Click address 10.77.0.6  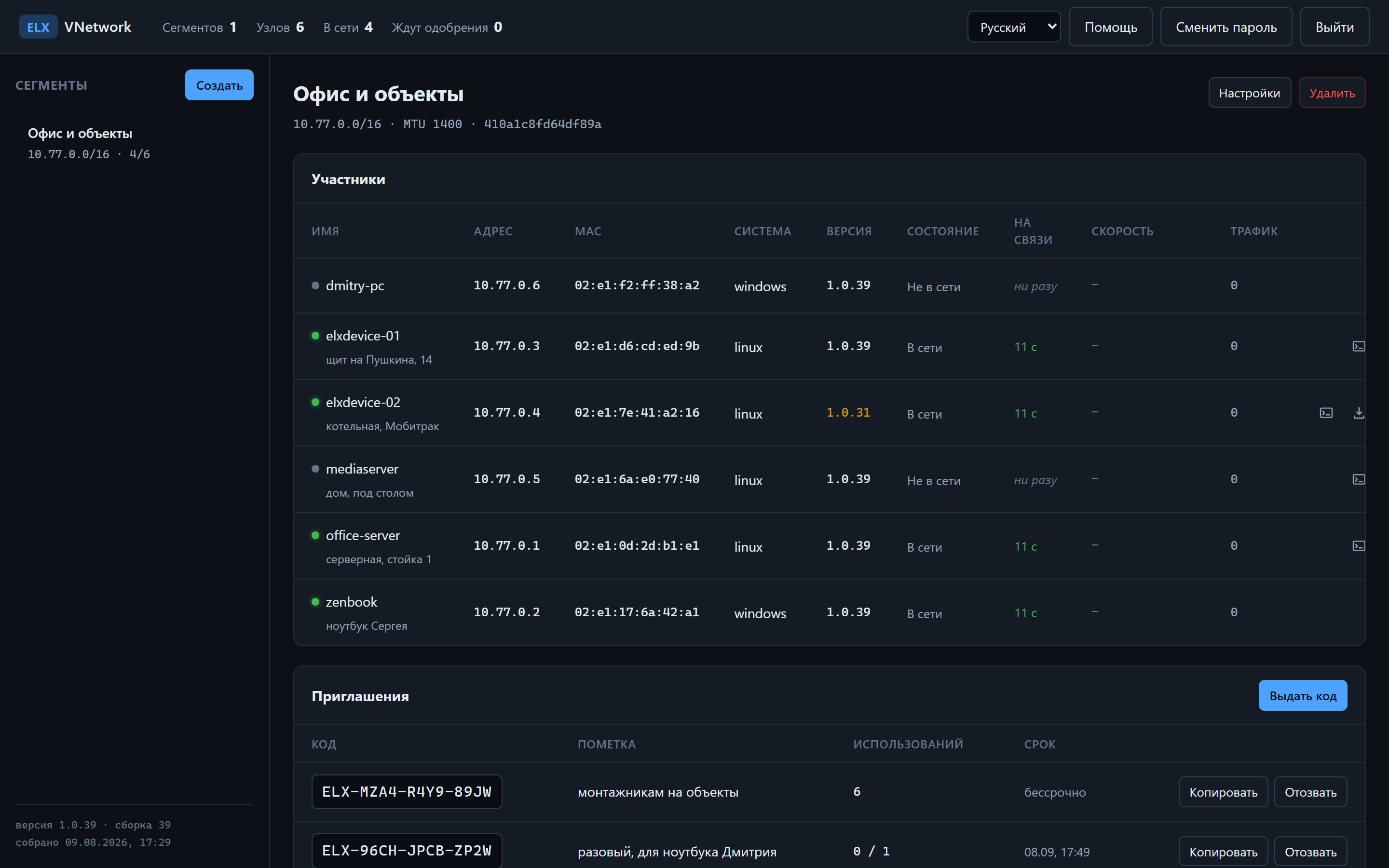click(x=506, y=285)
